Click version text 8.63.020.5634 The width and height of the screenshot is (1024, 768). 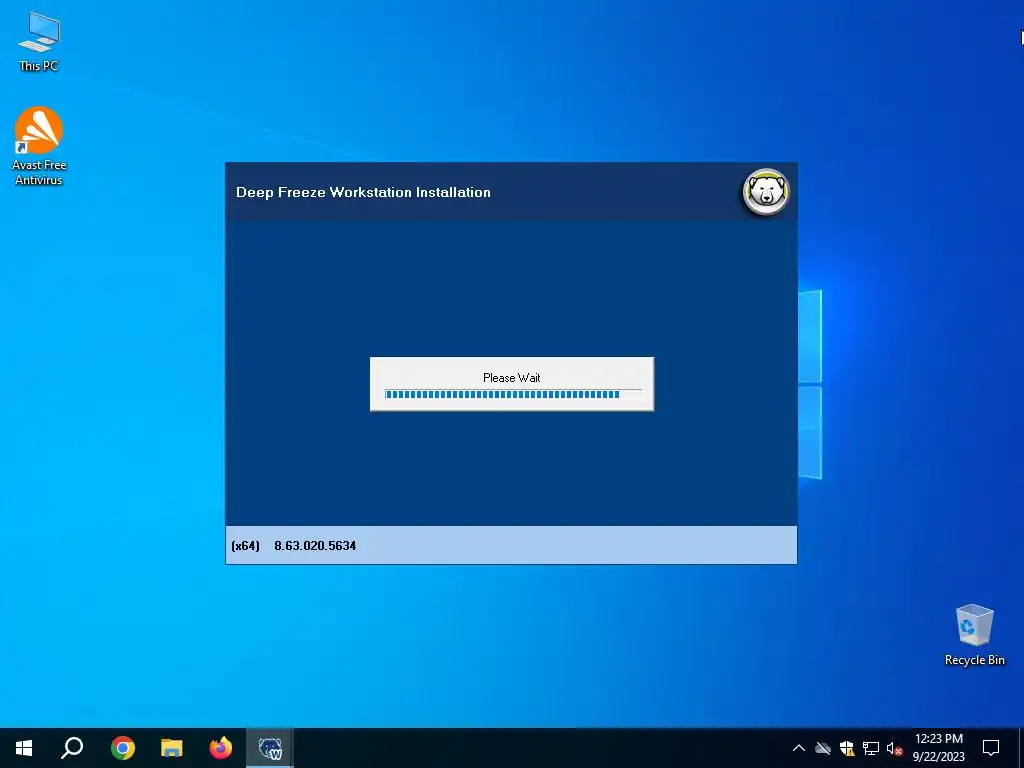pos(315,545)
